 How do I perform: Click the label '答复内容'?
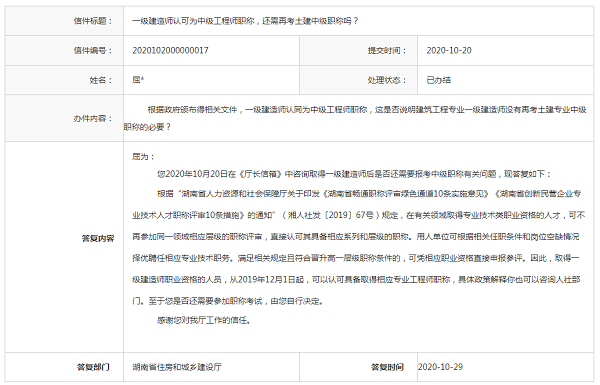point(98,238)
